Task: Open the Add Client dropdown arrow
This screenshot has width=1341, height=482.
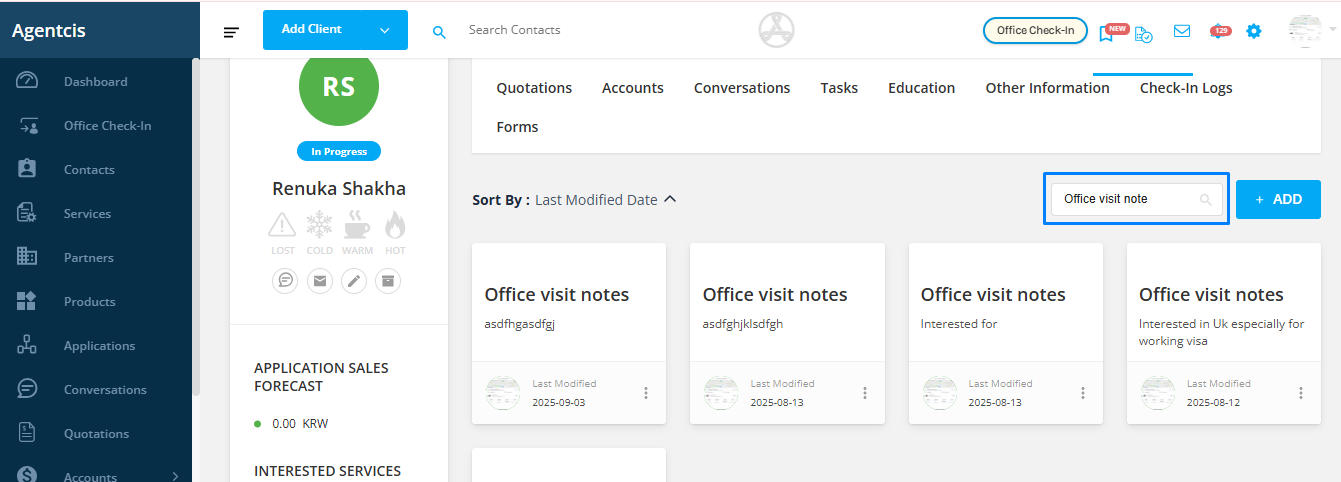Action: [385, 30]
